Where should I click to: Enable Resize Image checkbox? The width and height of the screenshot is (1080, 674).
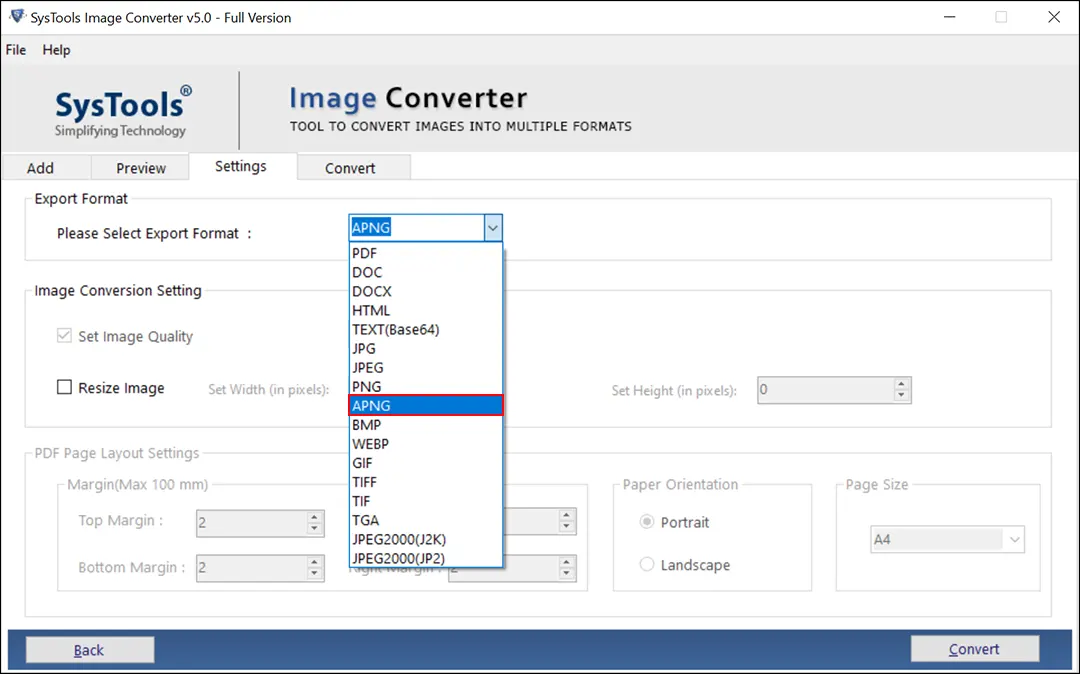(x=64, y=388)
